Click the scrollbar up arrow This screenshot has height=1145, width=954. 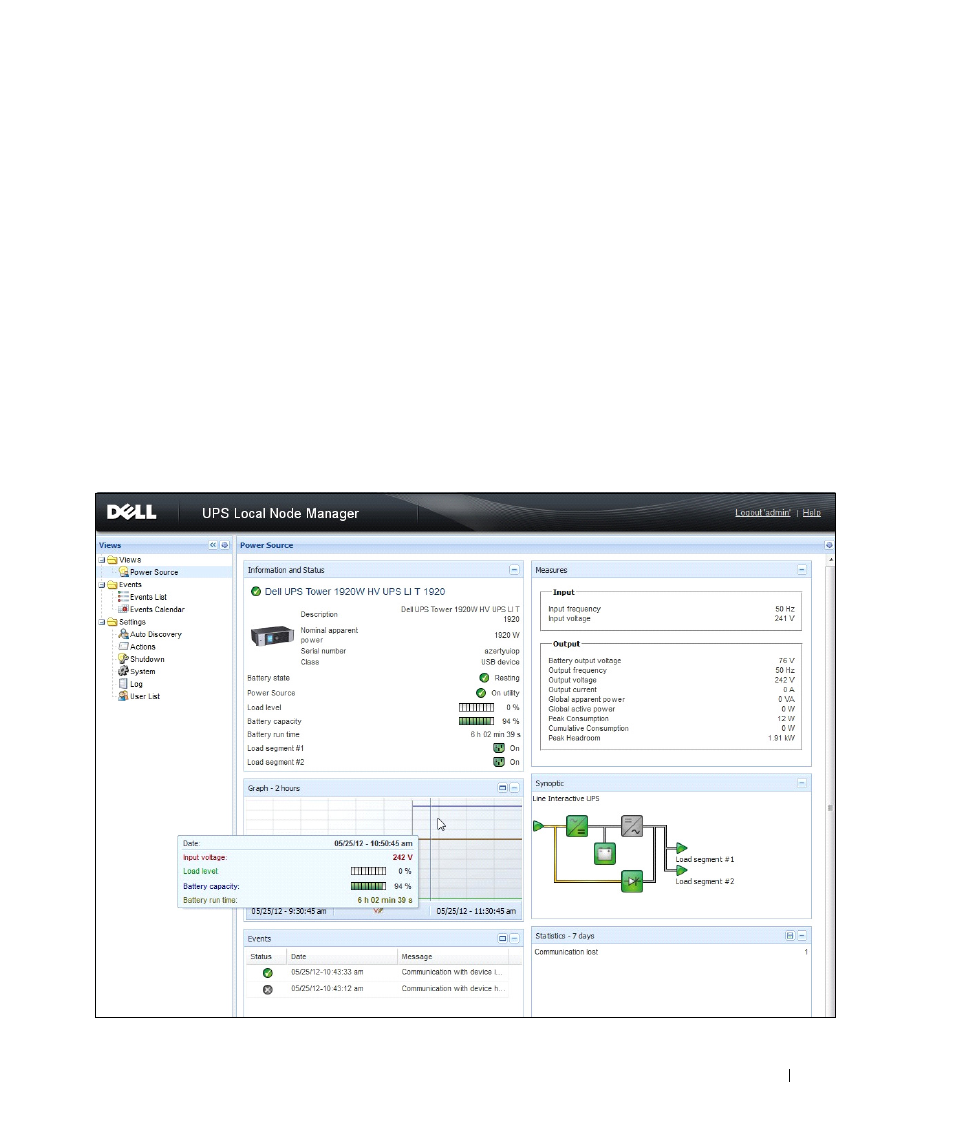[x=831, y=559]
